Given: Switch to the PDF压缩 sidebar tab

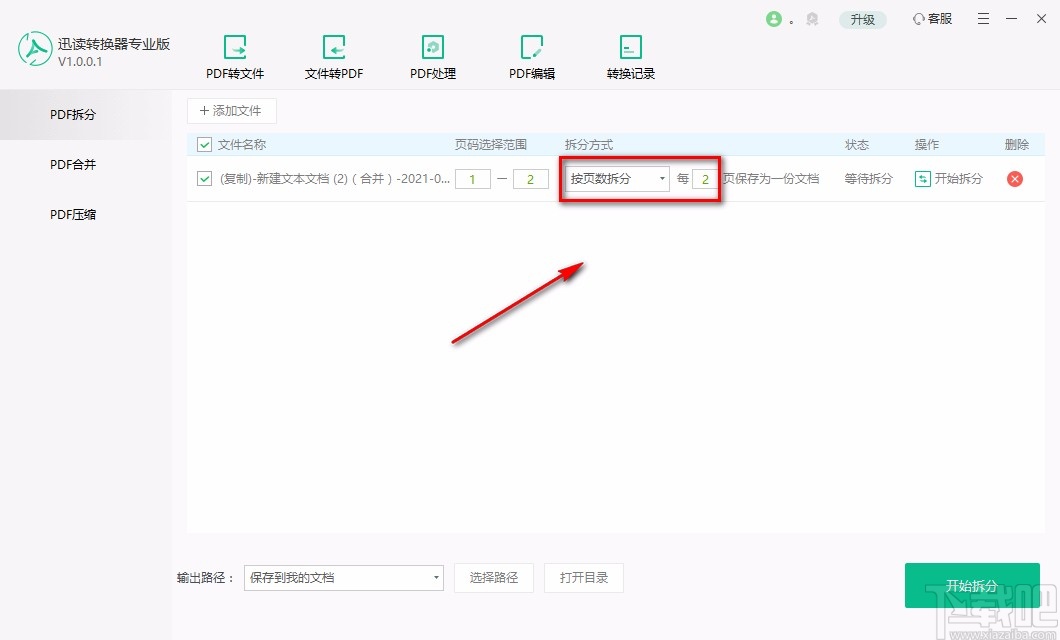Looking at the screenshot, I should (x=71, y=213).
